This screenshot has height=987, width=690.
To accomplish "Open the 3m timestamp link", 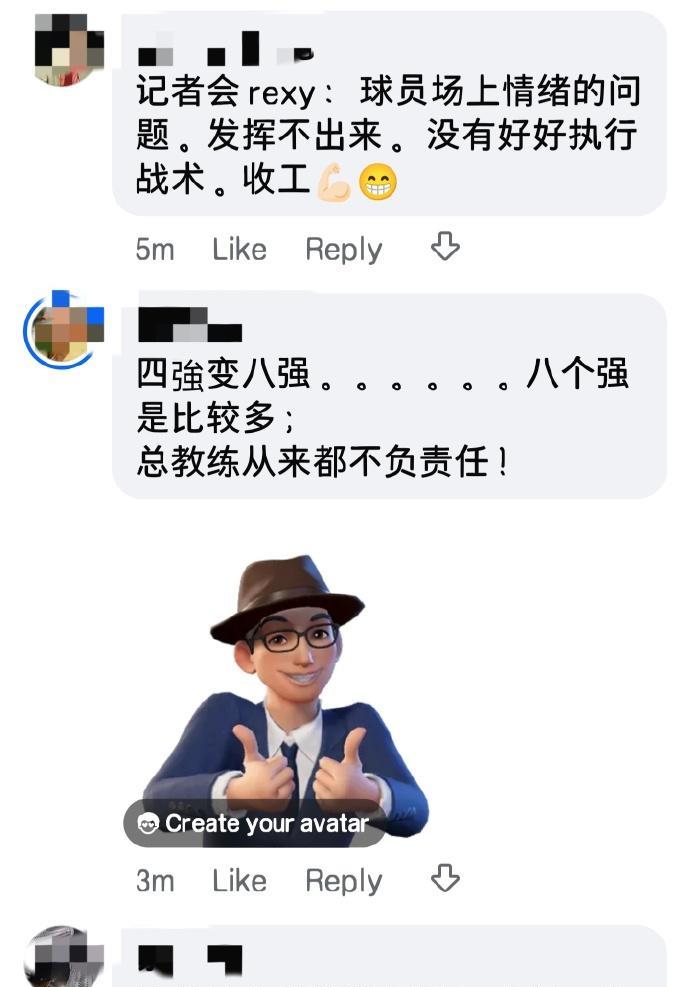I will point(155,881).
